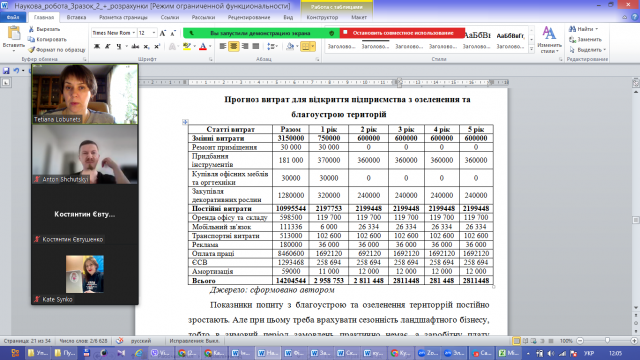This screenshot has width=640, height=360.
Task: Click the grow font size icon
Action: coord(162,33)
